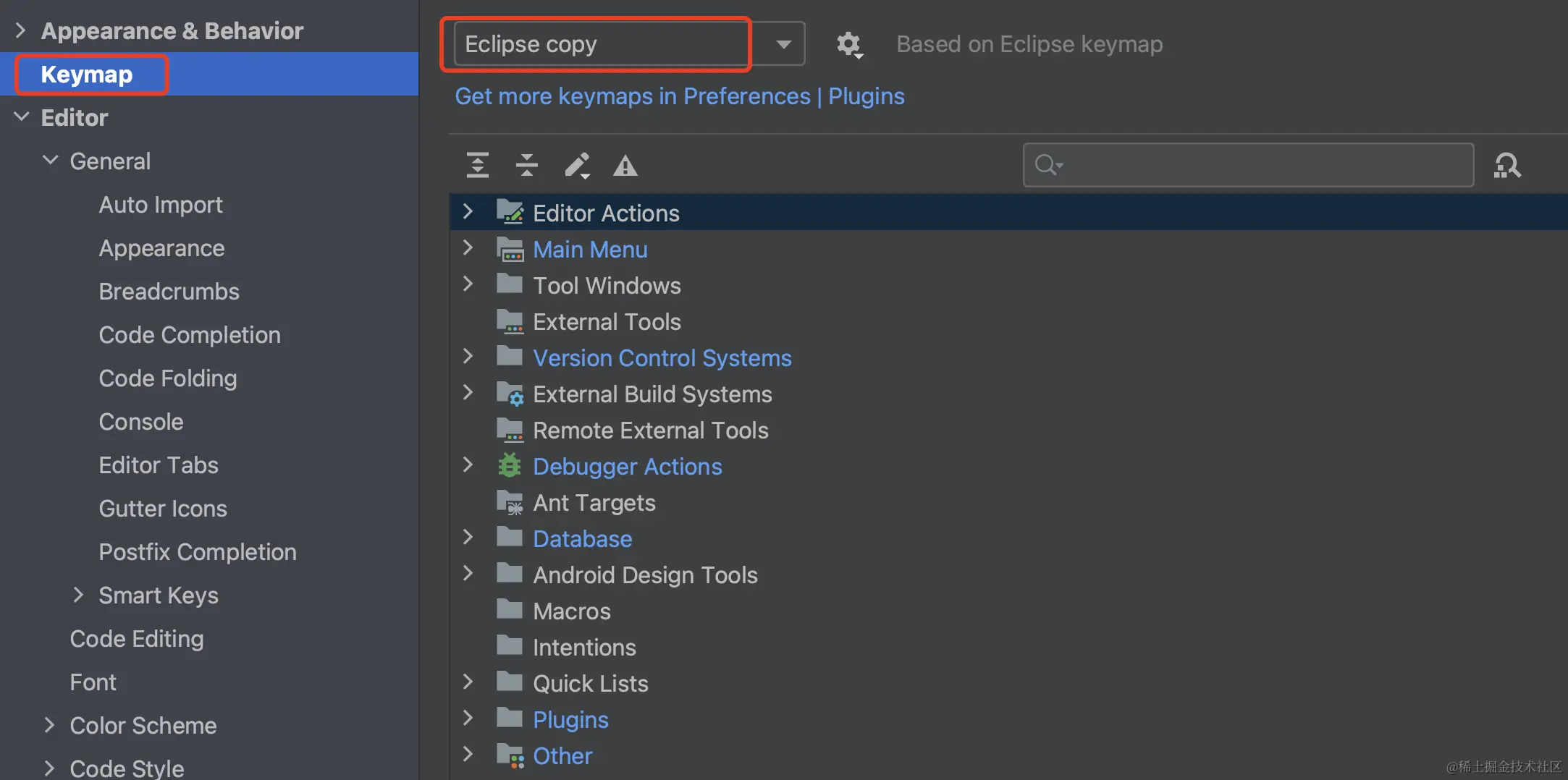Click Find Actions by Shortcut icon
The width and height of the screenshot is (1568, 780).
click(1507, 165)
